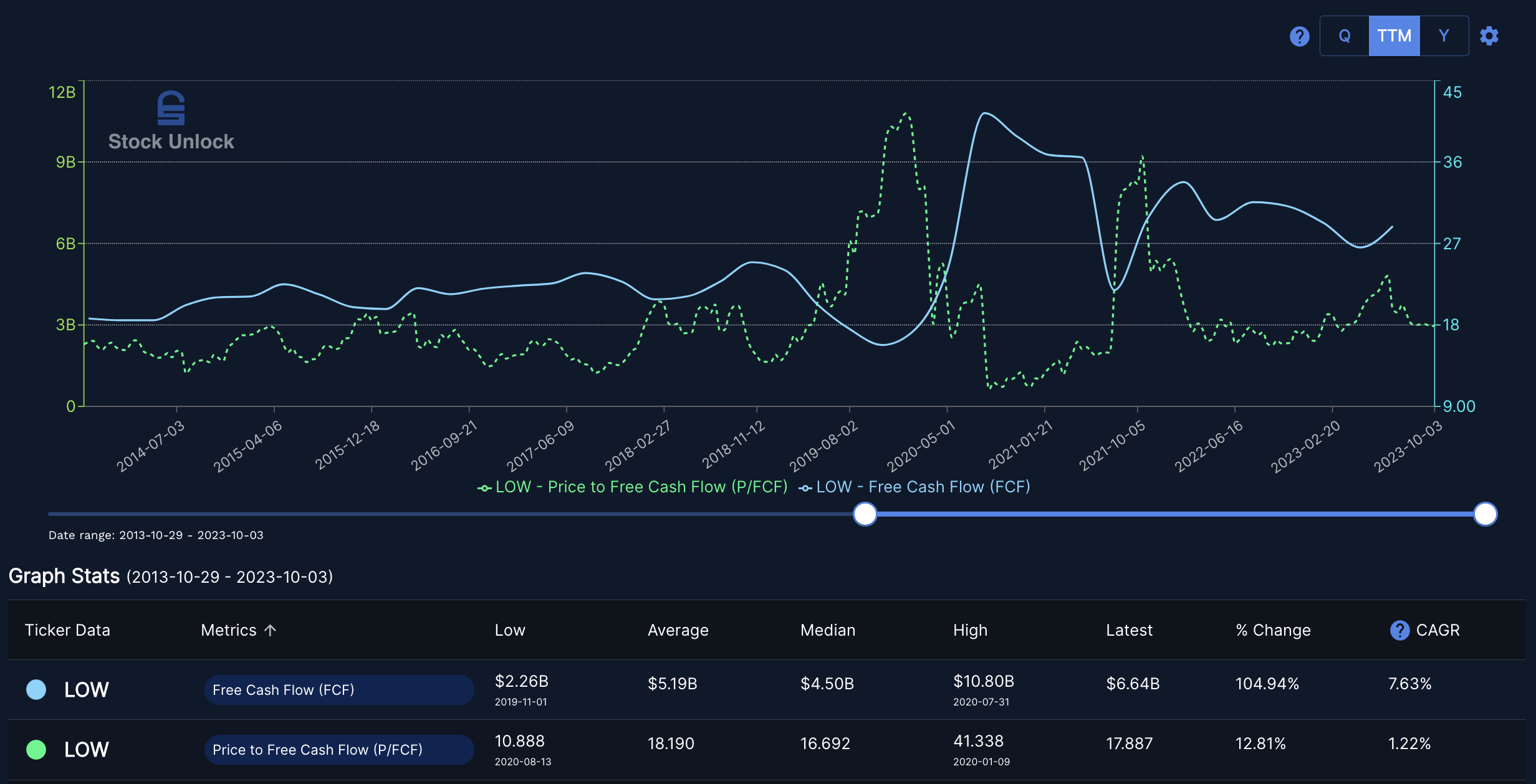The width and height of the screenshot is (1536, 784).
Task: Click x-axis date 2020-05-01
Action: point(921,446)
